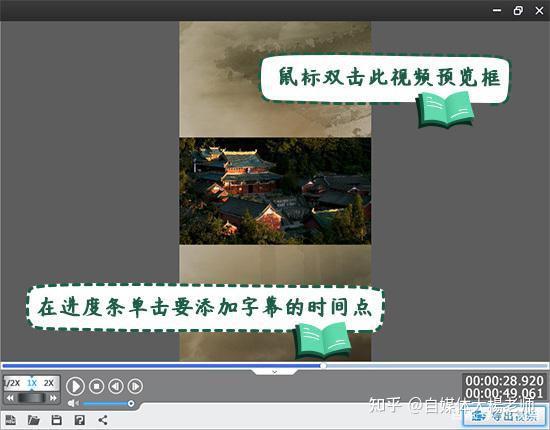Mute the speaker volume icon

(x=73, y=403)
